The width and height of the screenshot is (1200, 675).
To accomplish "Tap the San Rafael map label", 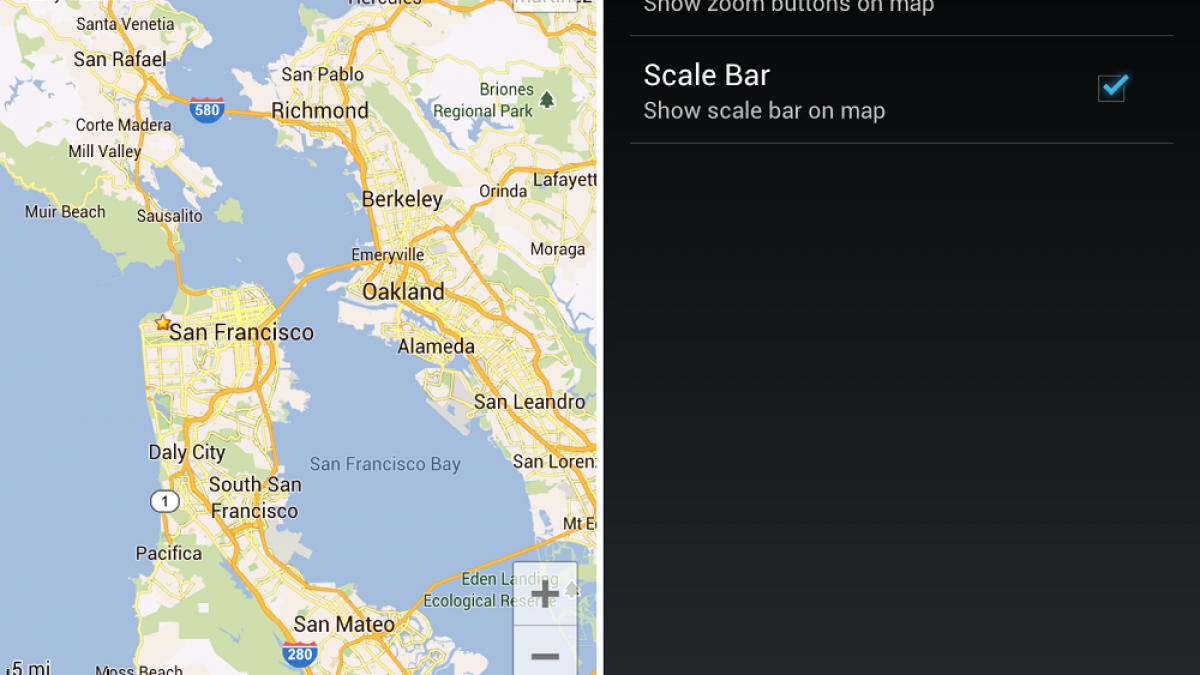I will tap(120, 60).
